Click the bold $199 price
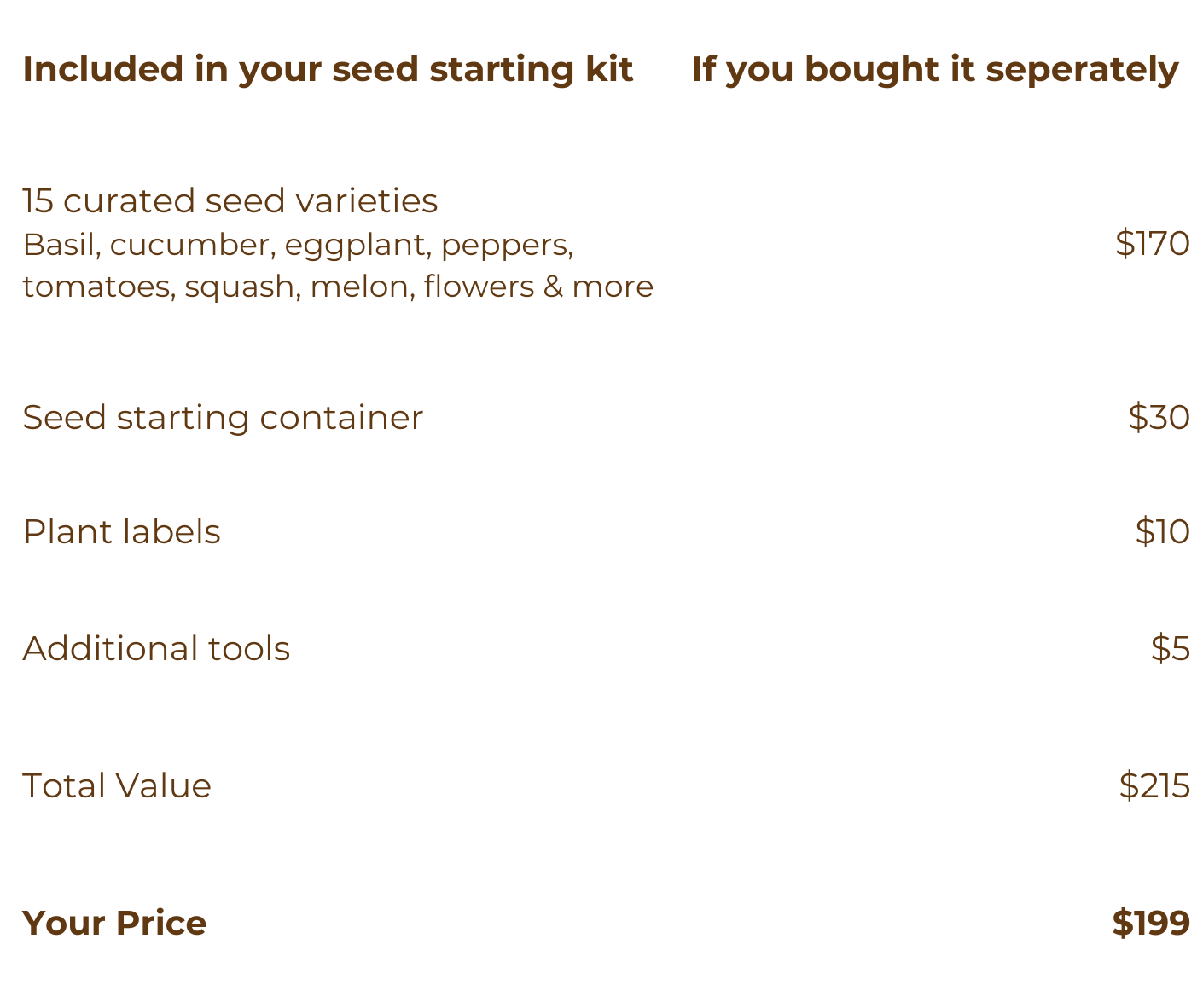 click(x=1151, y=924)
